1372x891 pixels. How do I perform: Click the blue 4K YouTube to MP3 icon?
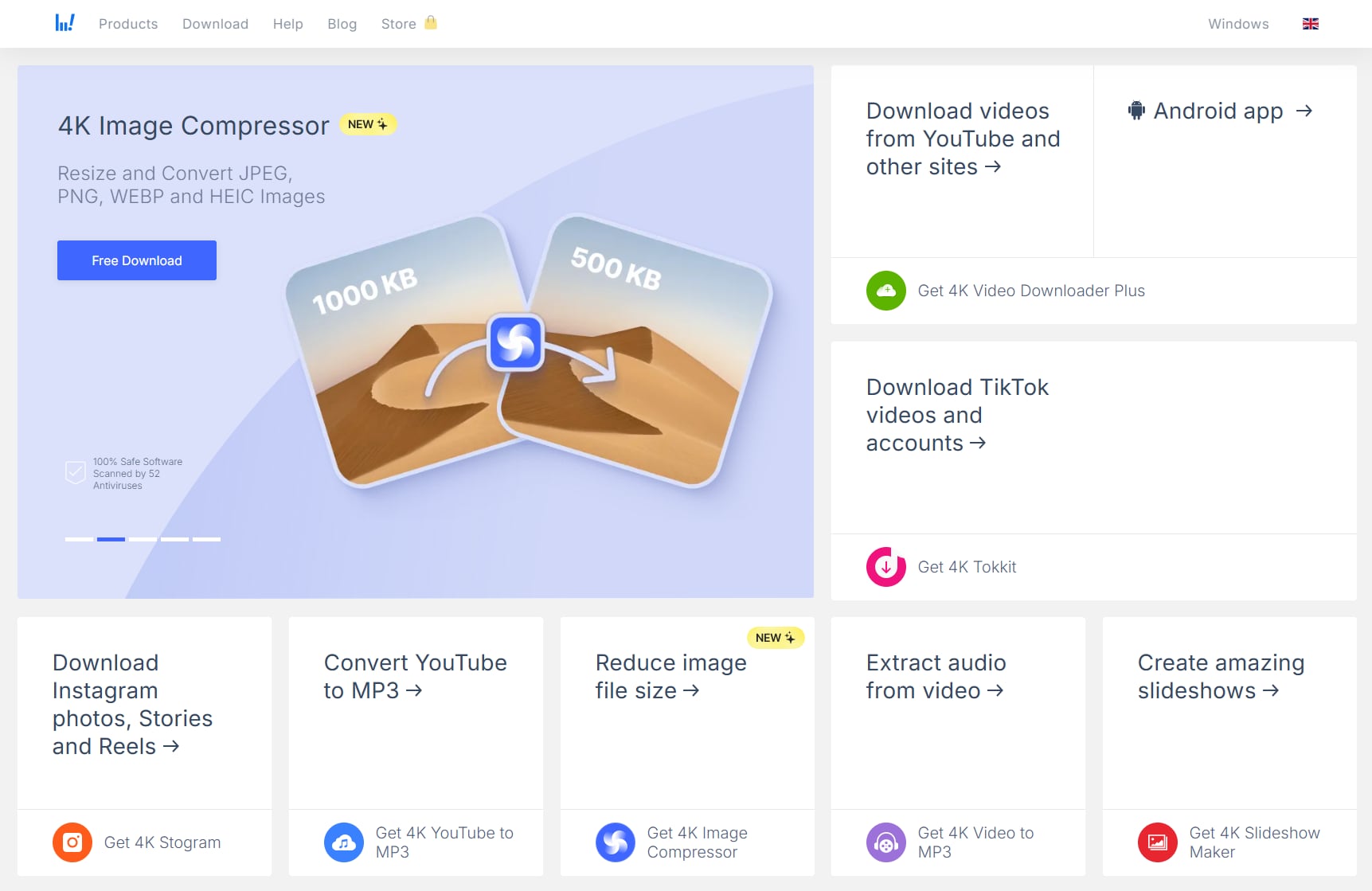[x=344, y=842]
